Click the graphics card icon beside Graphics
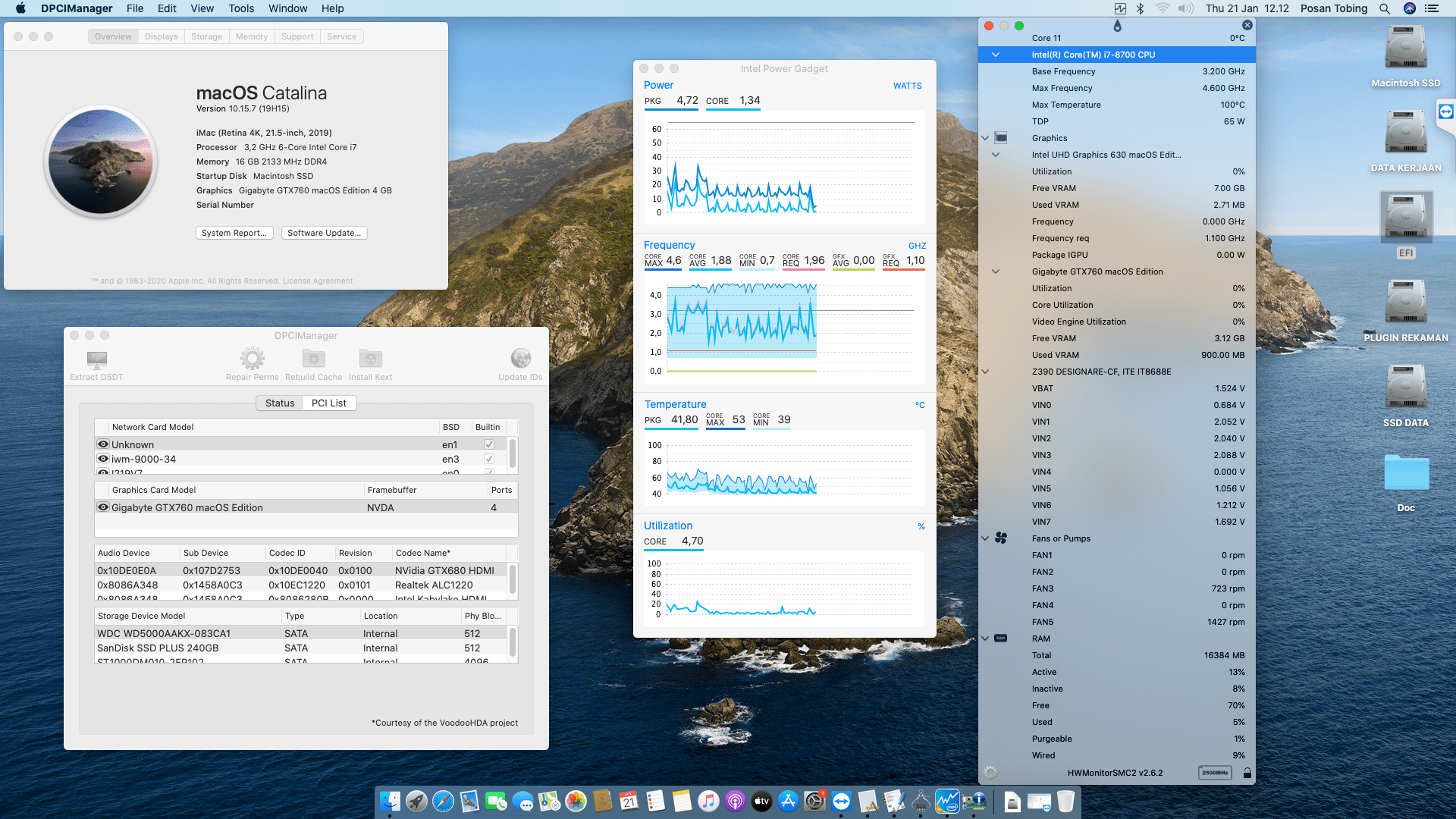Screen dimensions: 1456x819 click(x=1001, y=138)
